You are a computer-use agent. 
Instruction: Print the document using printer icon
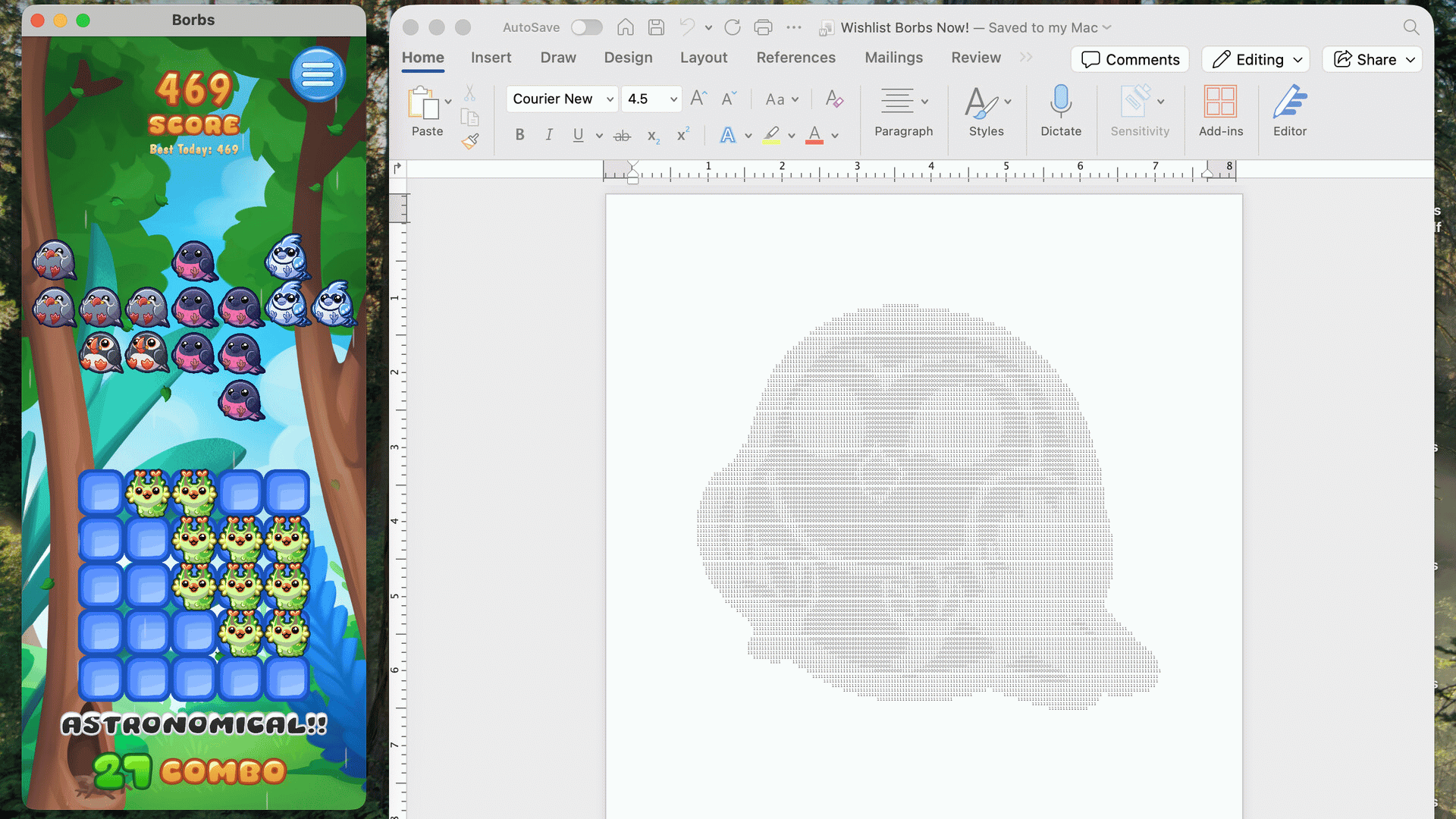pos(763,27)
